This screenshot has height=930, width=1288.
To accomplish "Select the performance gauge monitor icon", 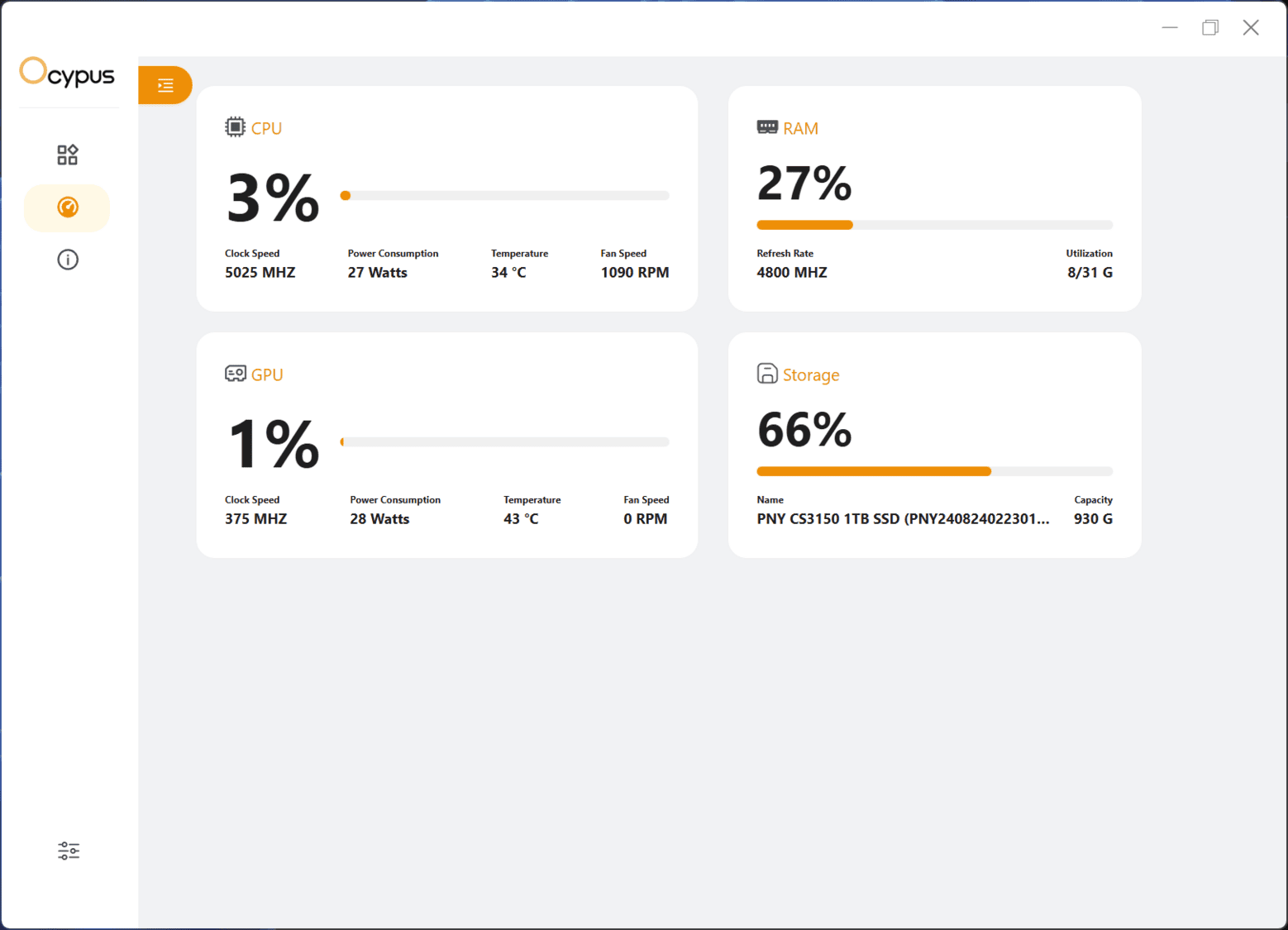I will tap(68, 207).
